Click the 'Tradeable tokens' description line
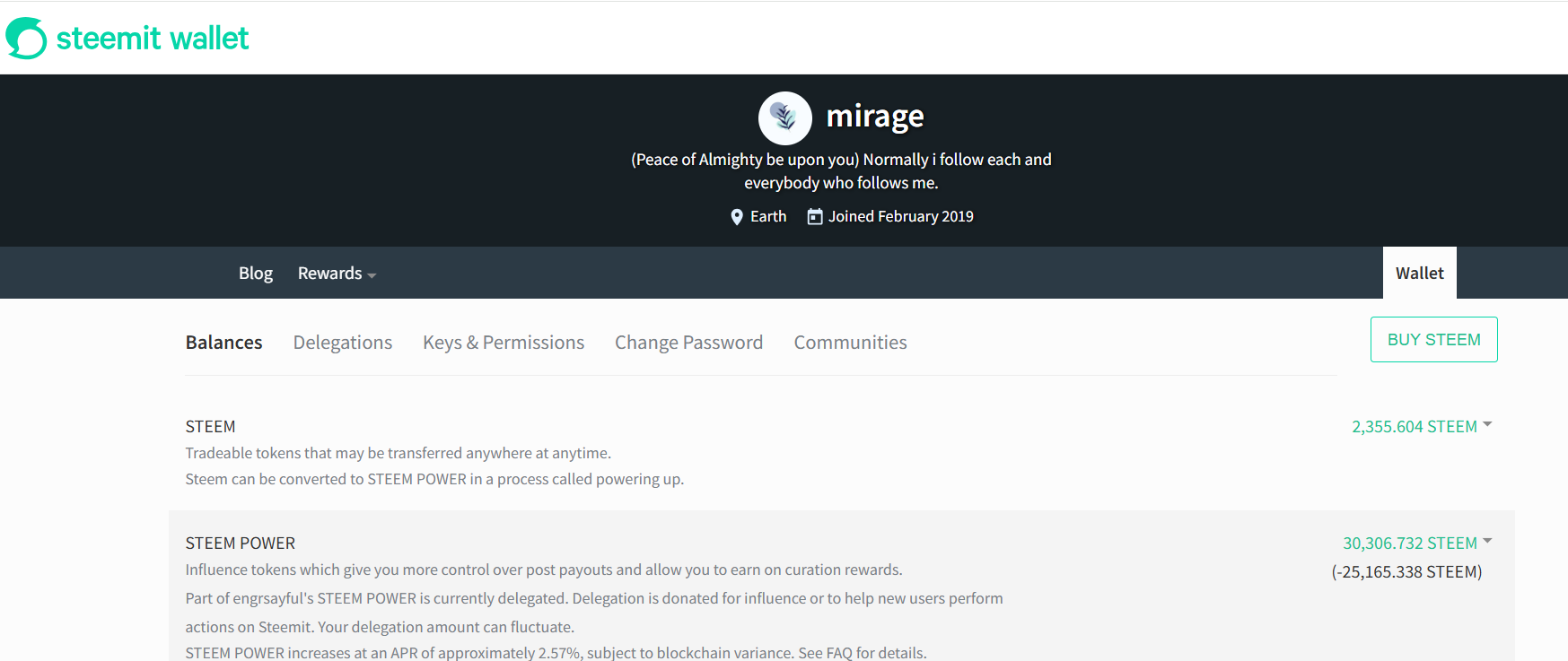This screenshot has height=661, width=1568. point(399,453)
